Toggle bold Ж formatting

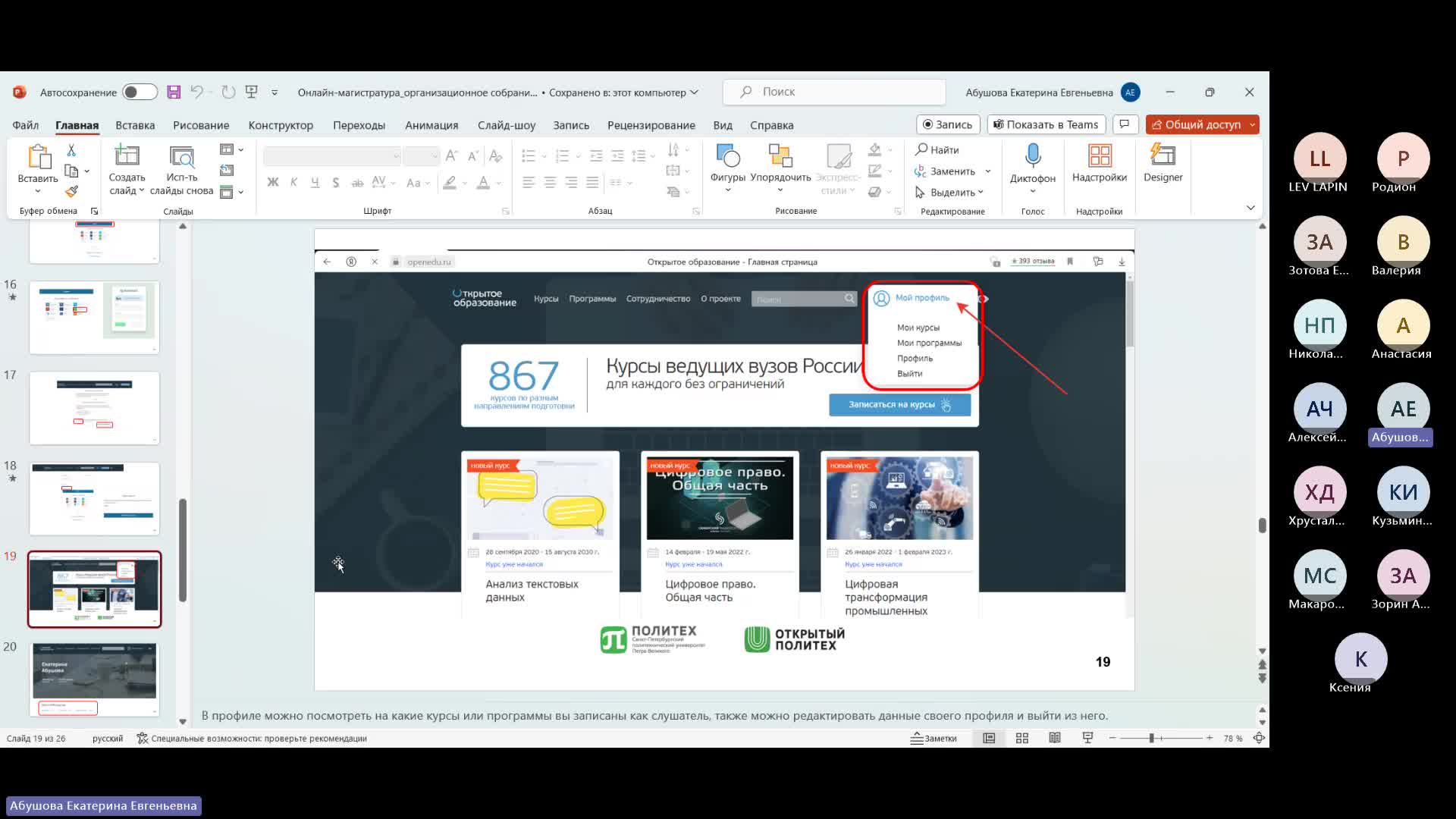tap(273, 183)
